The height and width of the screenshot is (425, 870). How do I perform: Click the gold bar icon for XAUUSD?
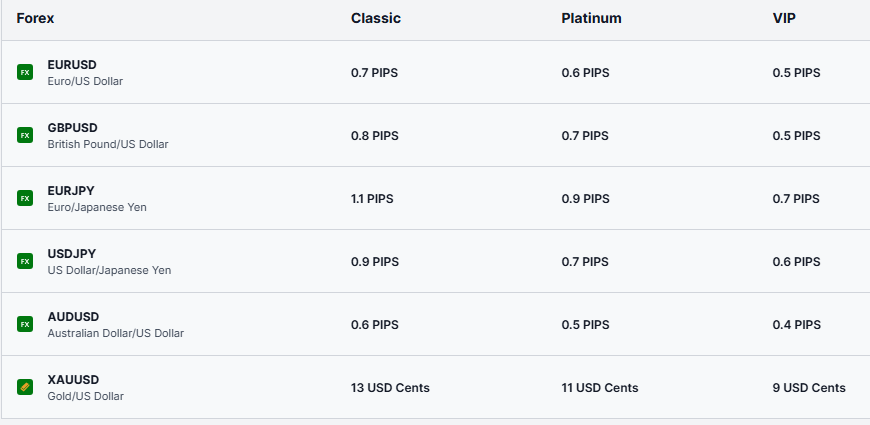point(25,387)
